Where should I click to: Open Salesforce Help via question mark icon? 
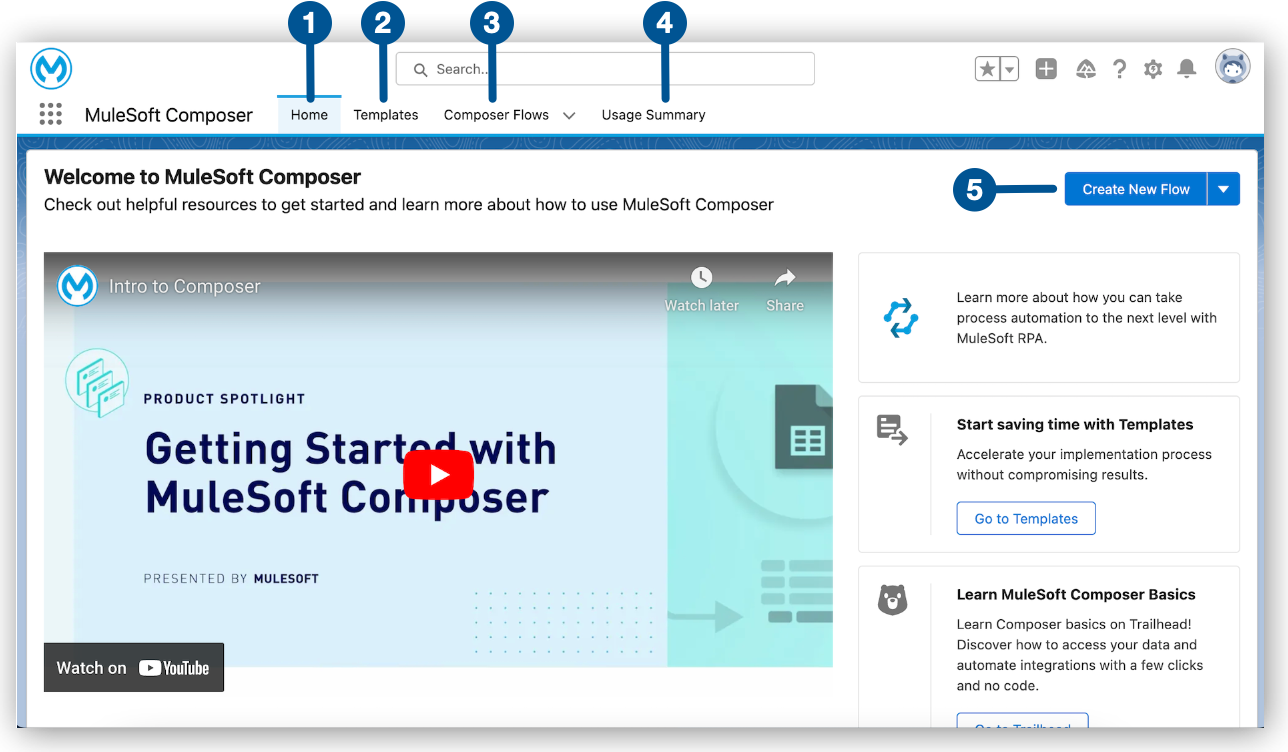[1119, 69]
